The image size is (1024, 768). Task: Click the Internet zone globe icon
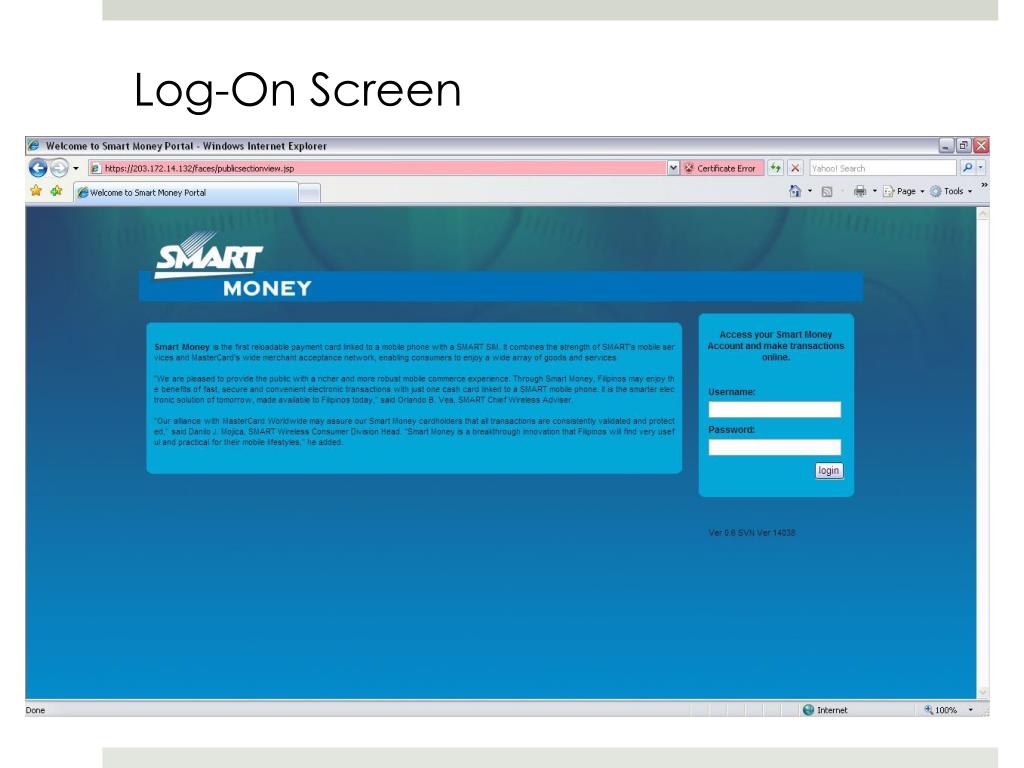click(x=808, y=710)
